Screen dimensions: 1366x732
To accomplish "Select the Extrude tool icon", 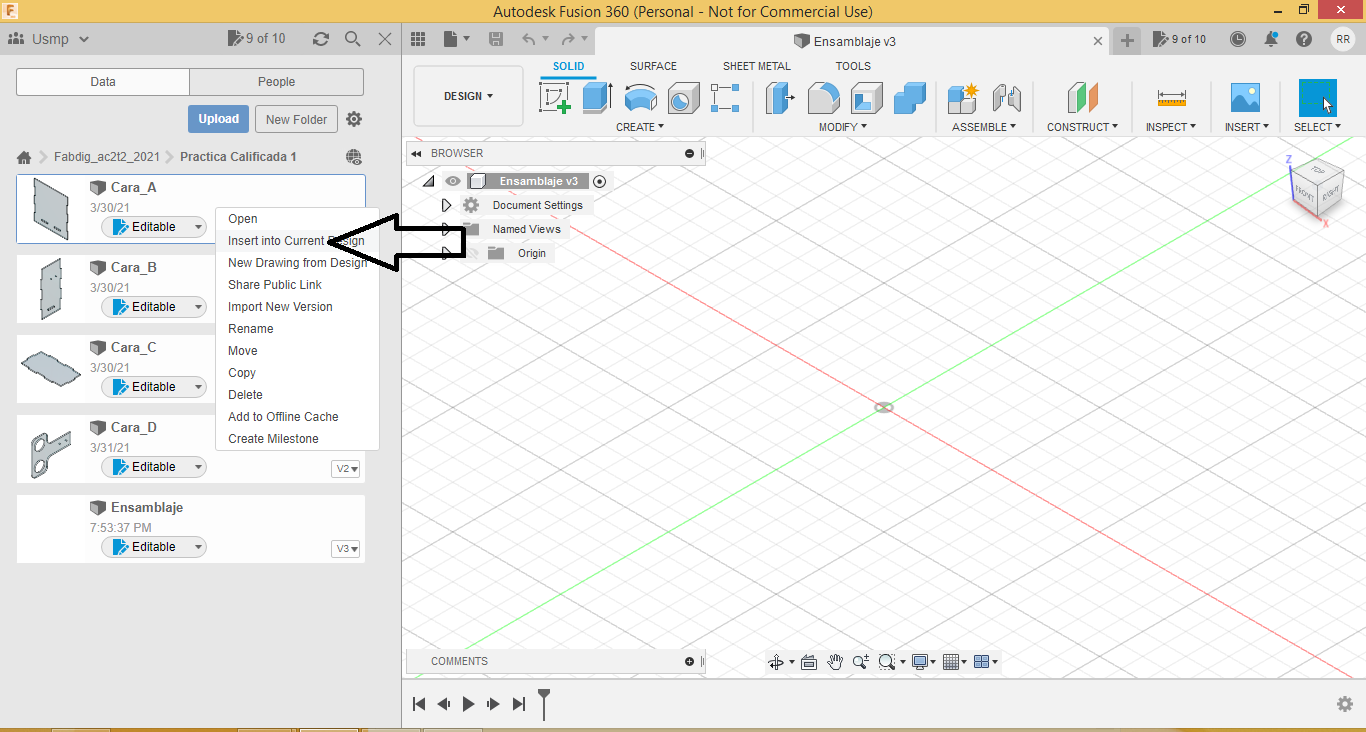I will point(597,98).
